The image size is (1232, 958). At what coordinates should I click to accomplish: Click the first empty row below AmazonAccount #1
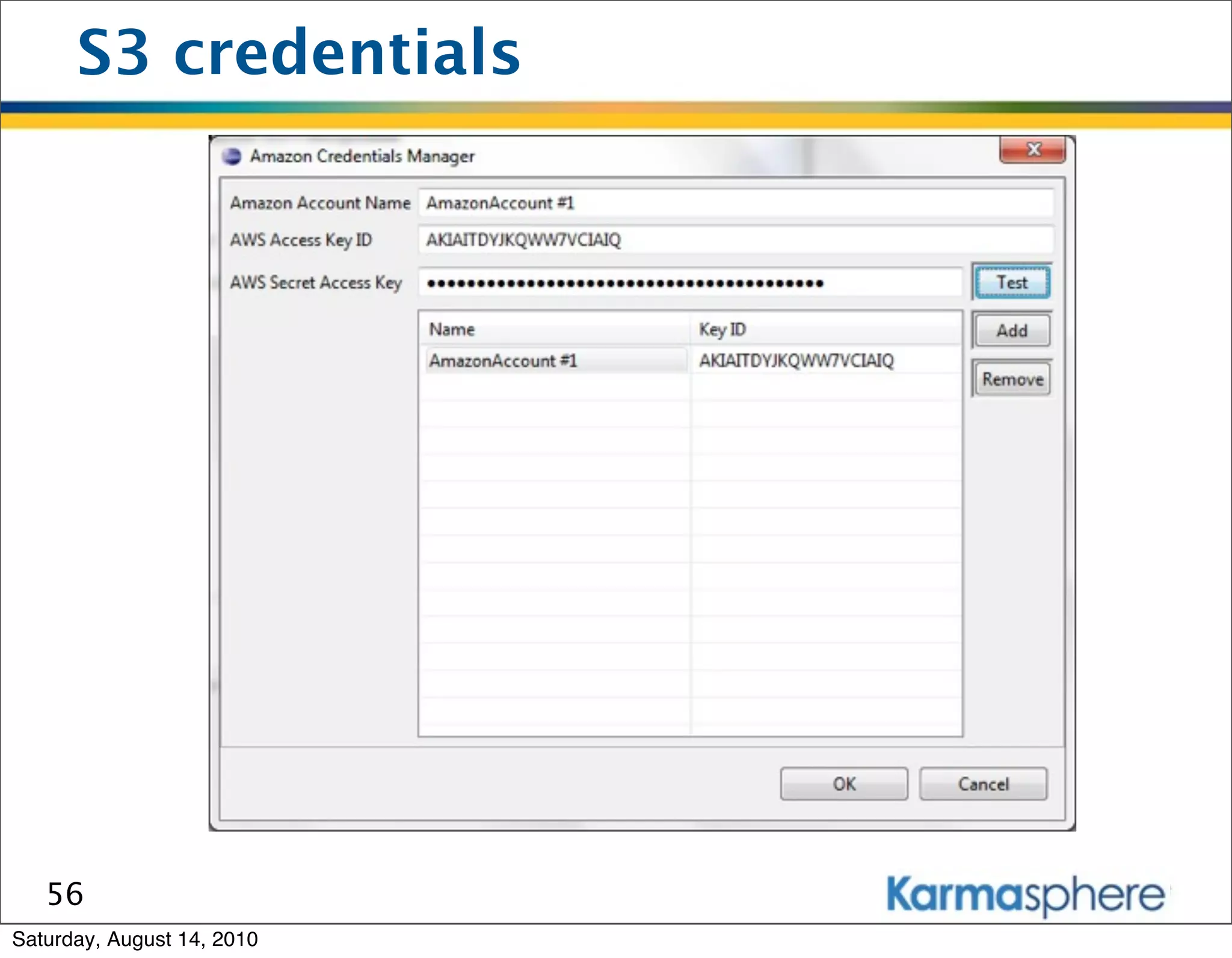(555, 388)
